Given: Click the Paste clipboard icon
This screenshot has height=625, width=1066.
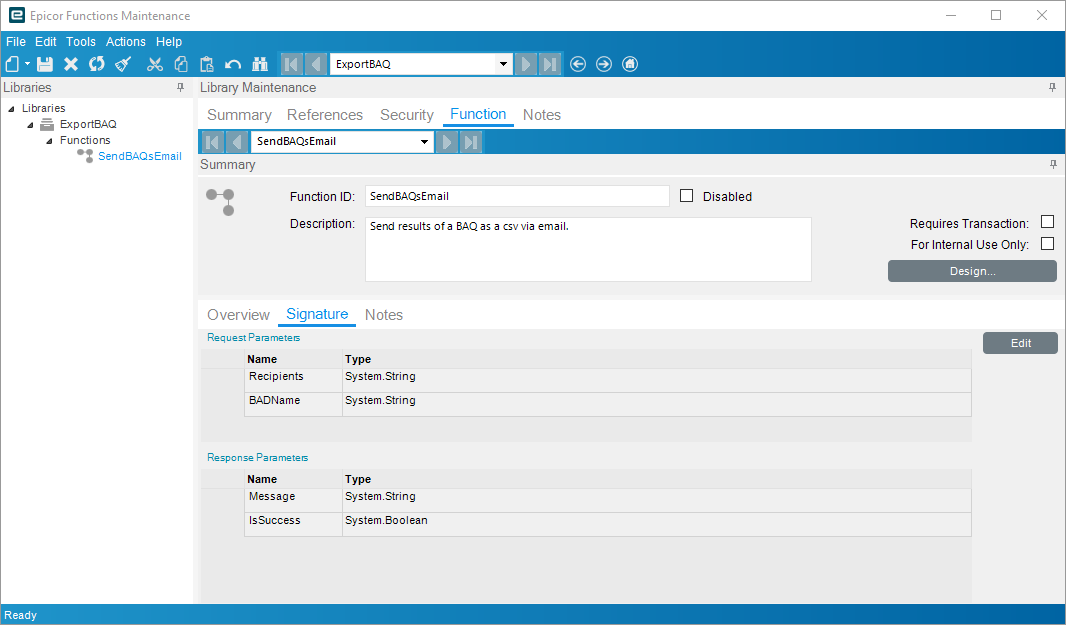Looking at the screenshot, I should (x=207, y=64).
